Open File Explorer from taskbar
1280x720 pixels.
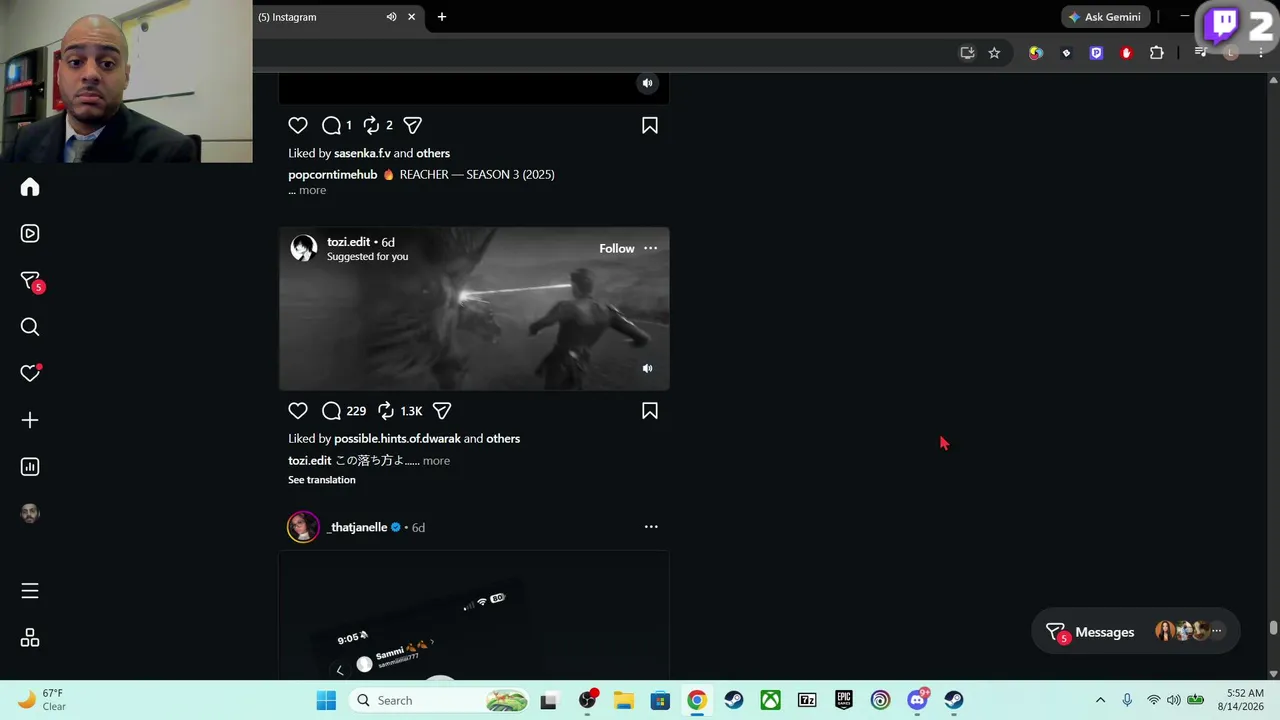pos(623,700)
